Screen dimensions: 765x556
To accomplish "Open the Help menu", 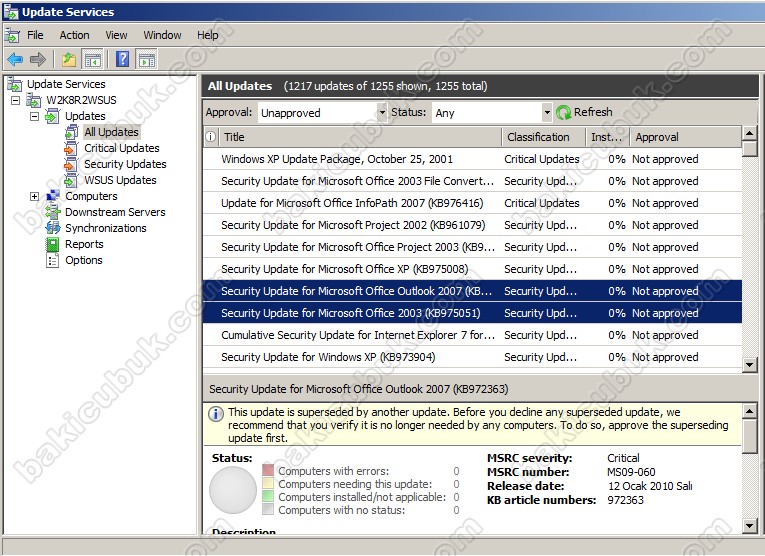I will [207, 35].
